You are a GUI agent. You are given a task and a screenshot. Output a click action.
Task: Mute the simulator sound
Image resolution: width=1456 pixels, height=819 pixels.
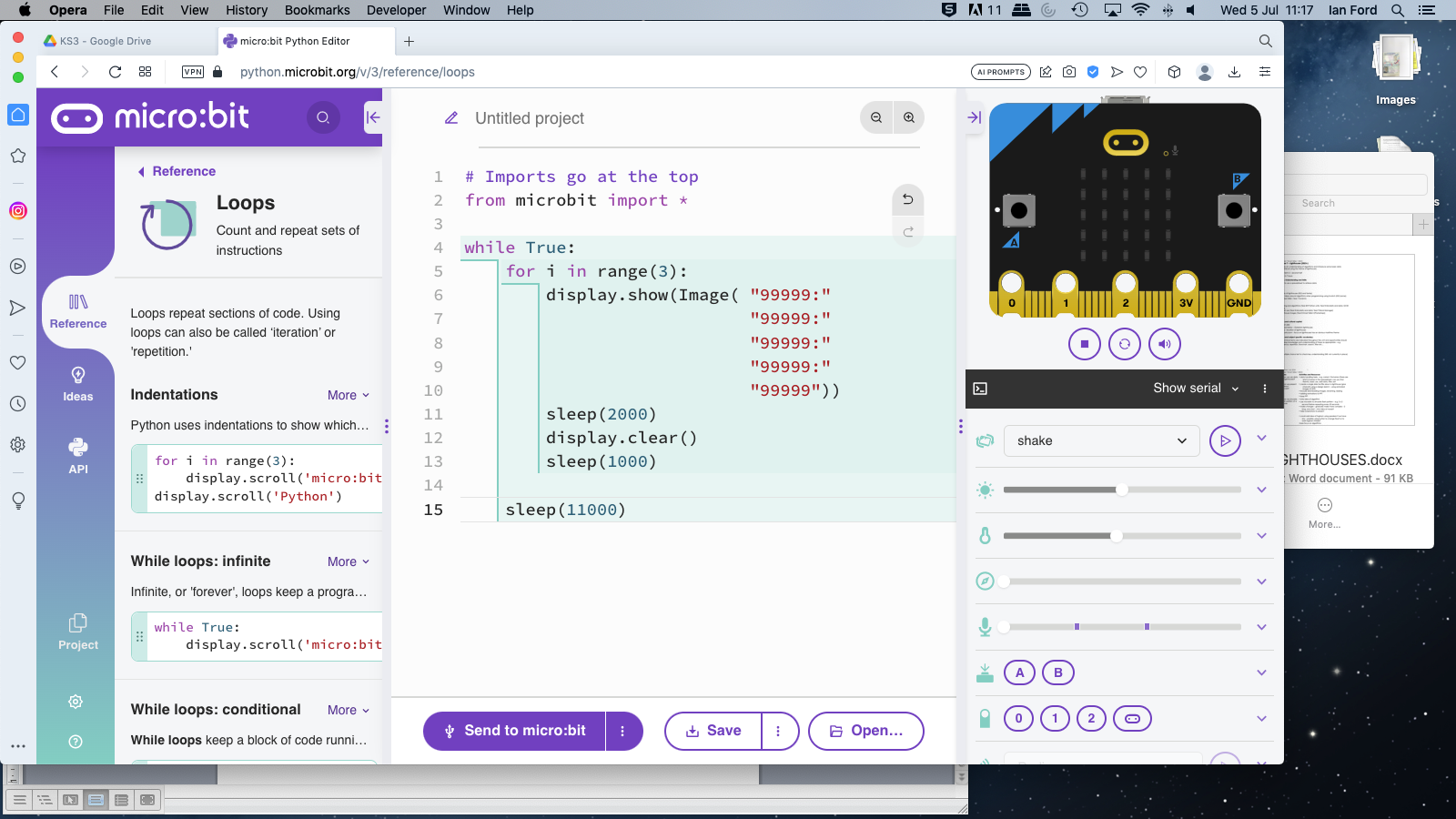point(1165,344)
